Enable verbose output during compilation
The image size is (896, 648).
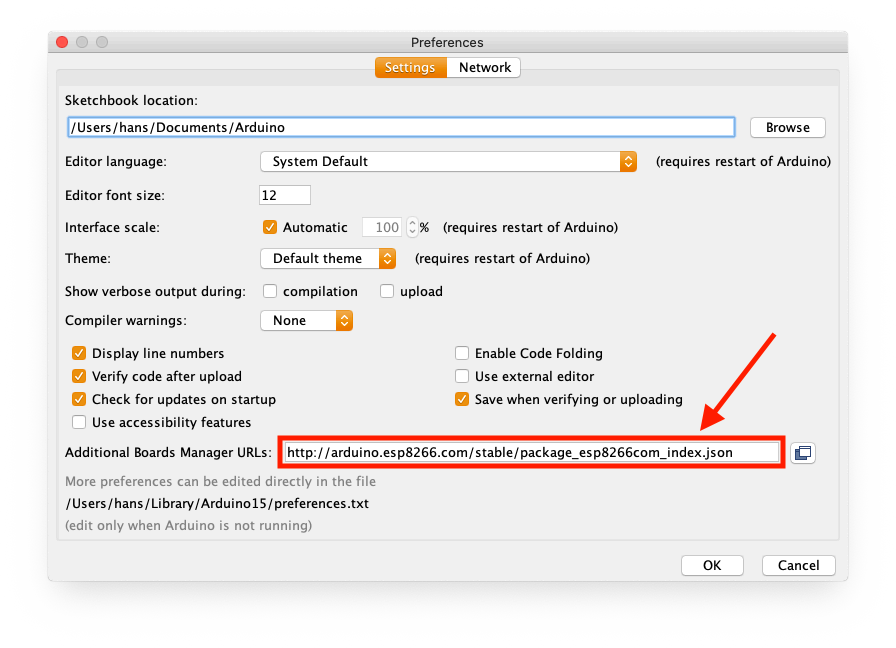click(270, 292)
